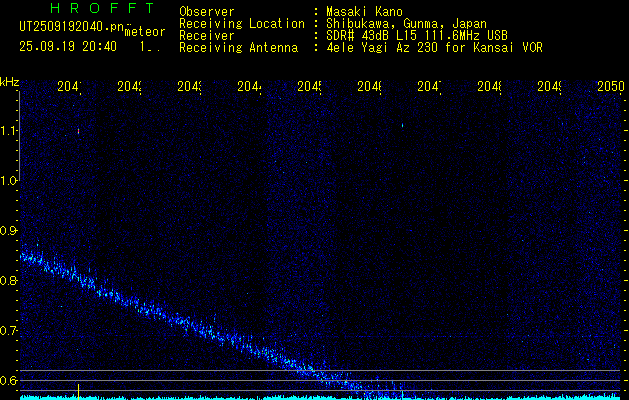Click the yellow spike marker at bottom
This screenshot has height=400, width=629.
78,390
